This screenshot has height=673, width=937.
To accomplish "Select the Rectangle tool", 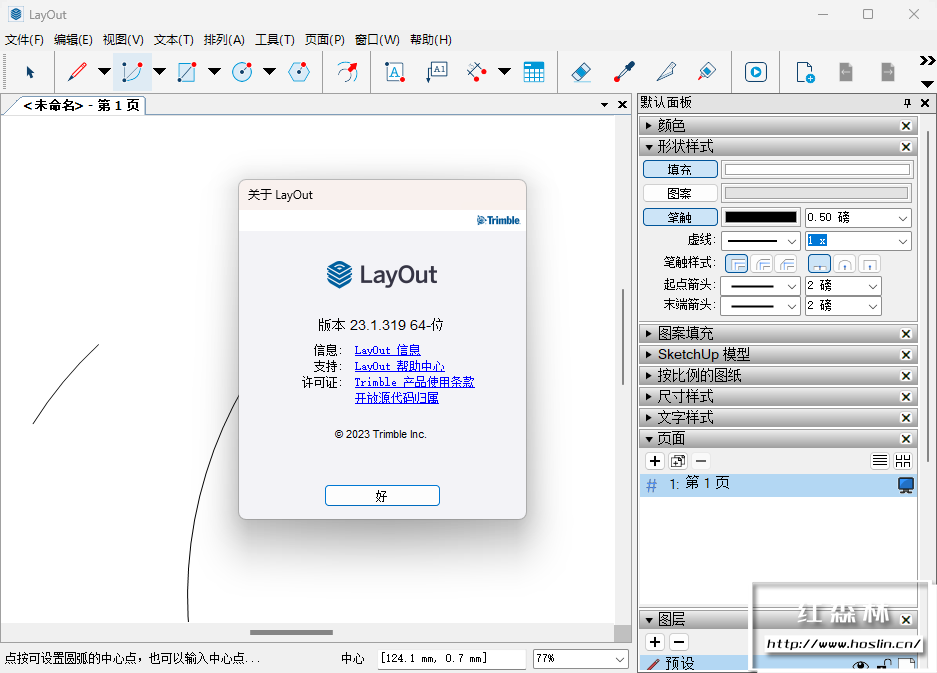I will [x=187, y=72].
